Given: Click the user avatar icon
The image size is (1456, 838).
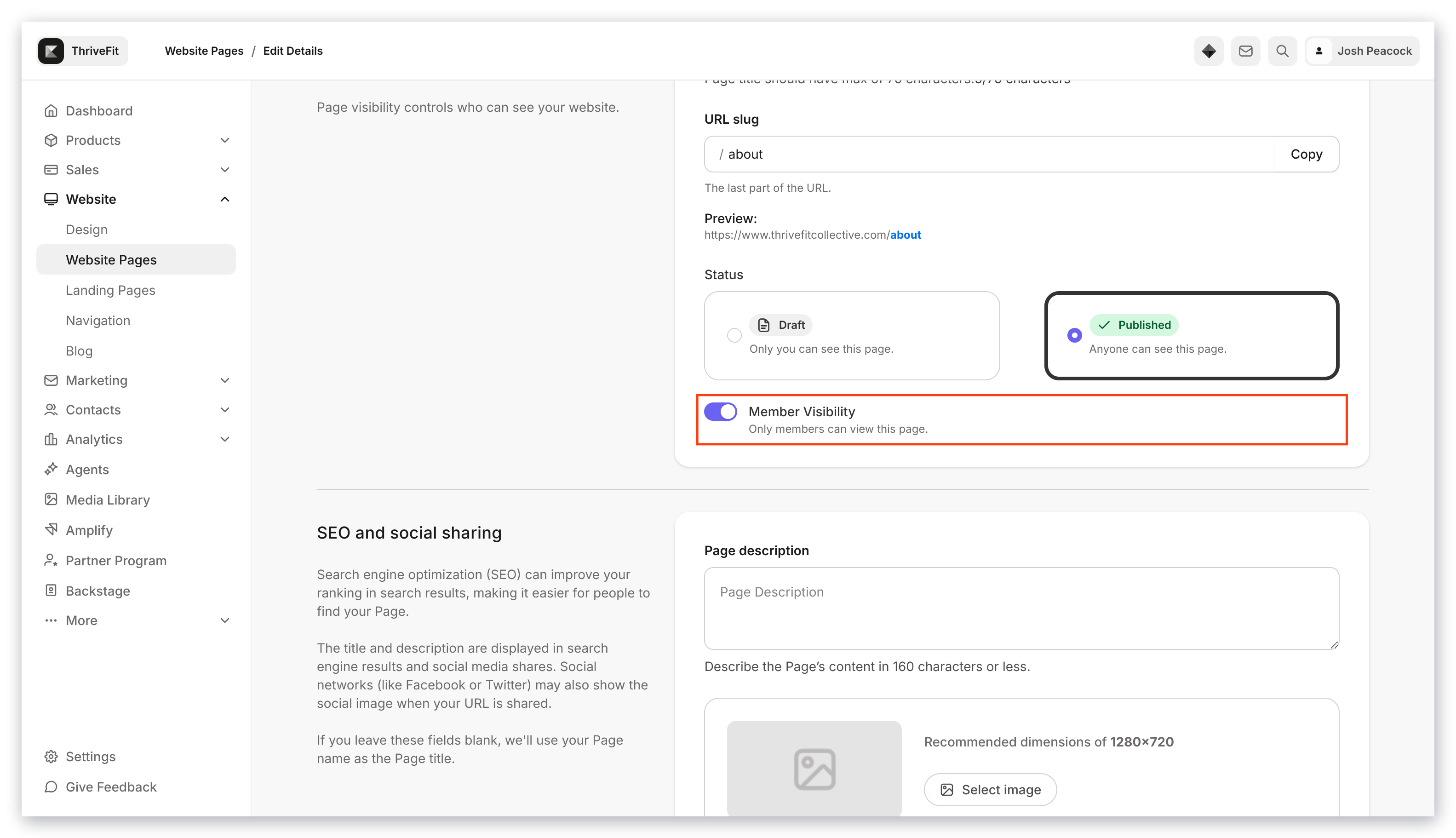Looking at the screenshot, I should click(1318, 51).
